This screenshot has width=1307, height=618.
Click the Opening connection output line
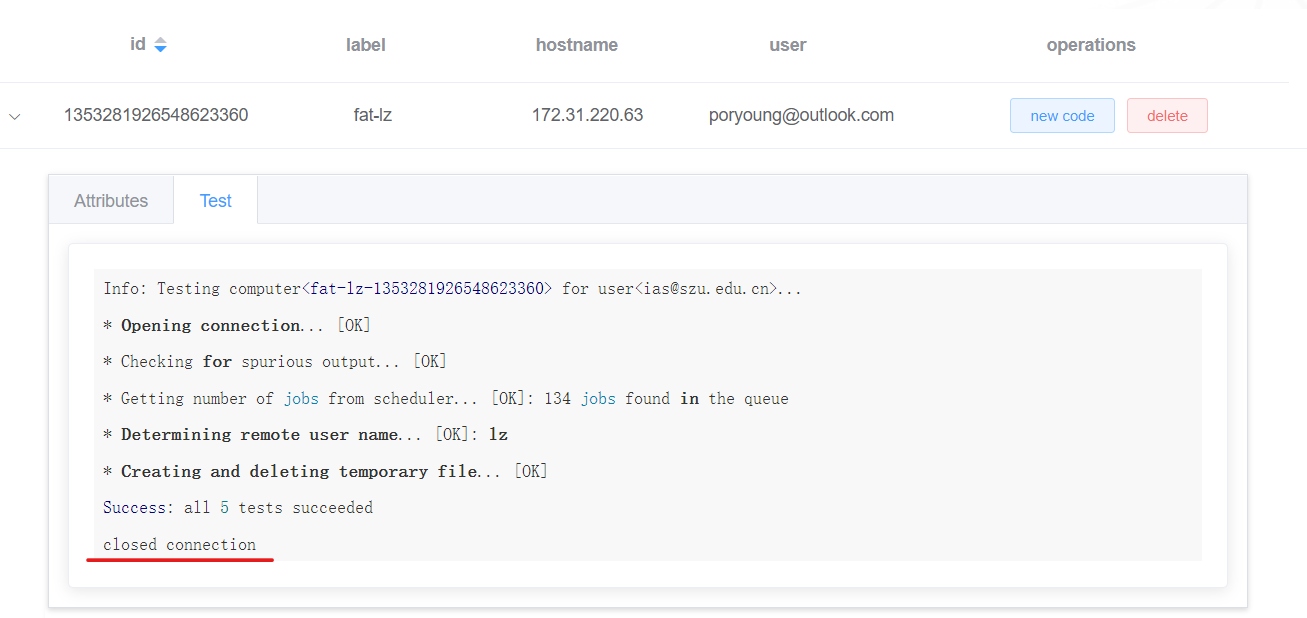[237, 326]
